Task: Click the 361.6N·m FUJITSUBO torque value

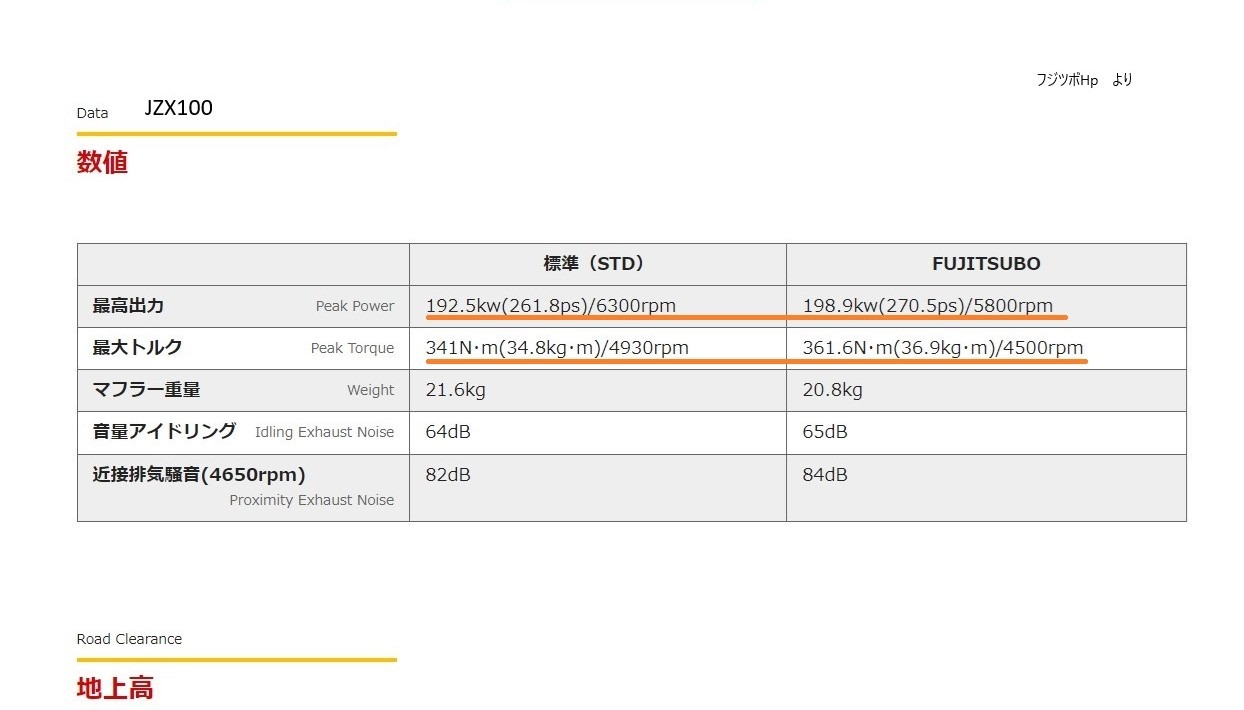Action: point(942,348)
